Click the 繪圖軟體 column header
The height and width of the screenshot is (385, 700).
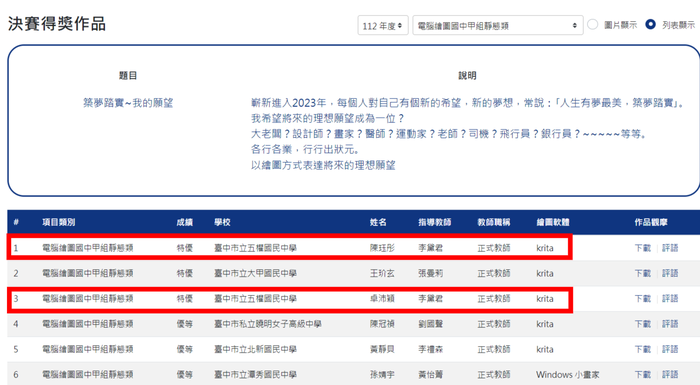click(x=553, y=222)
